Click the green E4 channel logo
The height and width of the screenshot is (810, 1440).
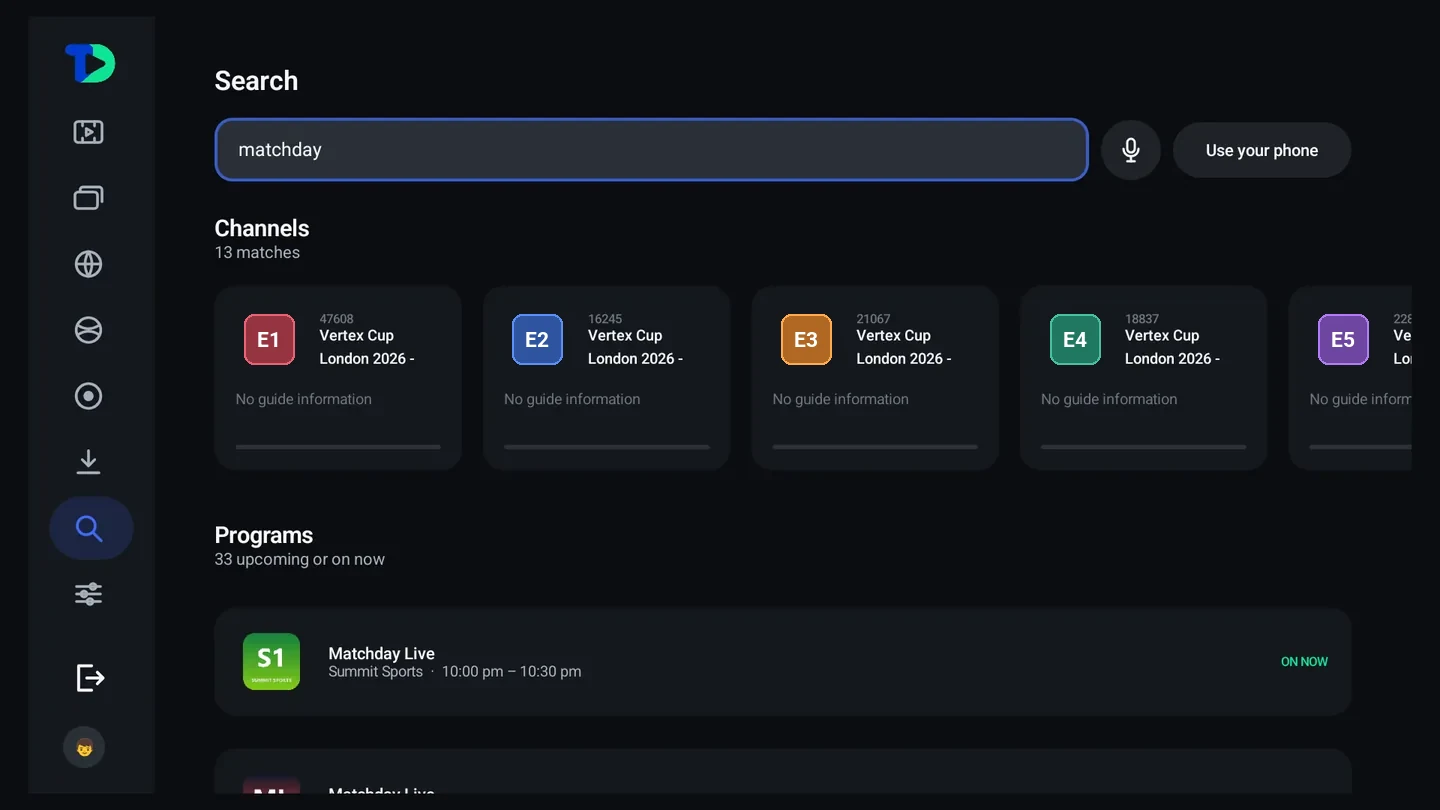point(1075,340)
